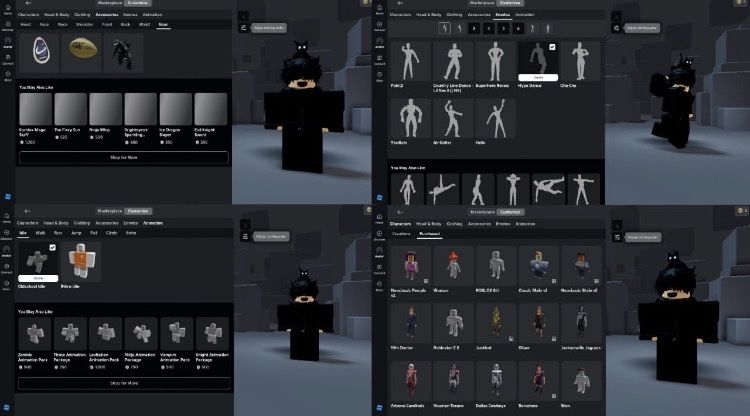Uncheck the Hype Dance emote checkbox

pyautogui.click(x=552, y=47)
